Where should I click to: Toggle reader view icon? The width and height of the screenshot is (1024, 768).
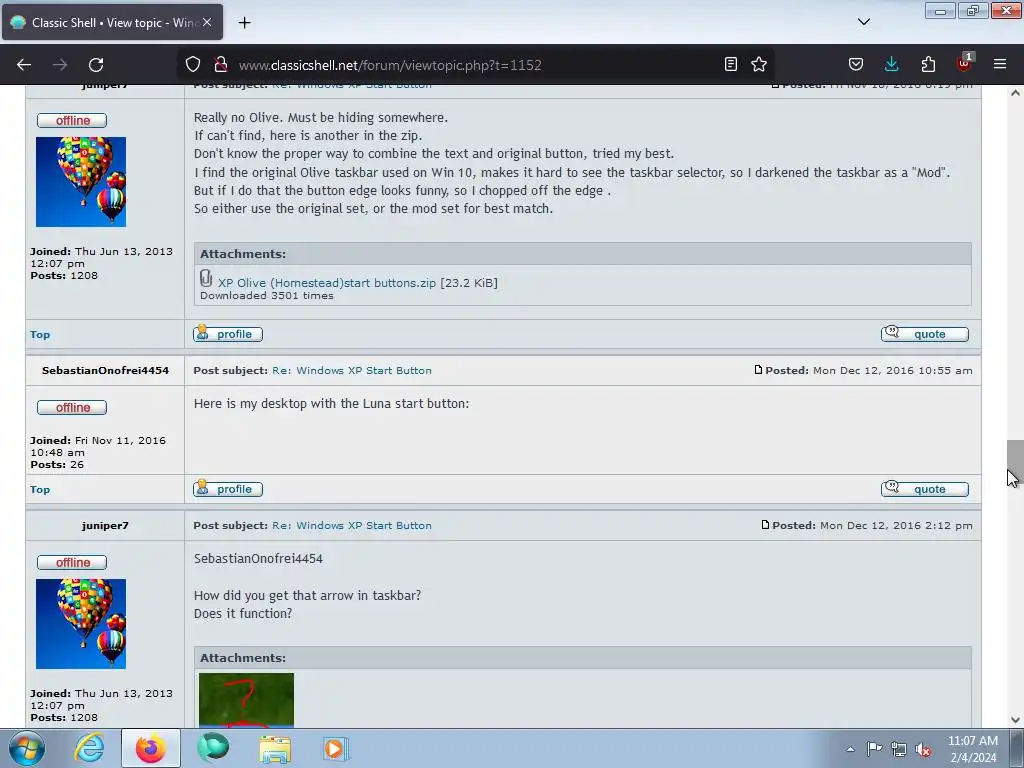[x=731, y=64]
